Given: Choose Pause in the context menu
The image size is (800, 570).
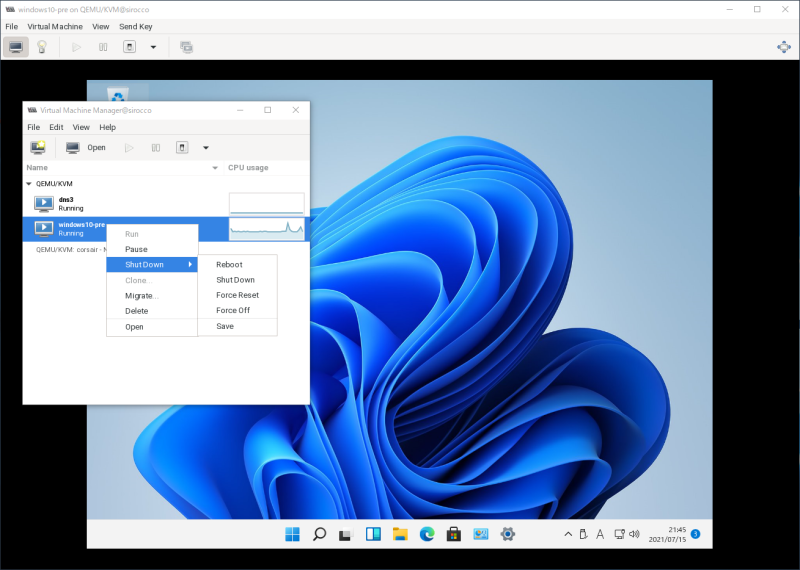Looking at the screenshot, I should point(152,249).
